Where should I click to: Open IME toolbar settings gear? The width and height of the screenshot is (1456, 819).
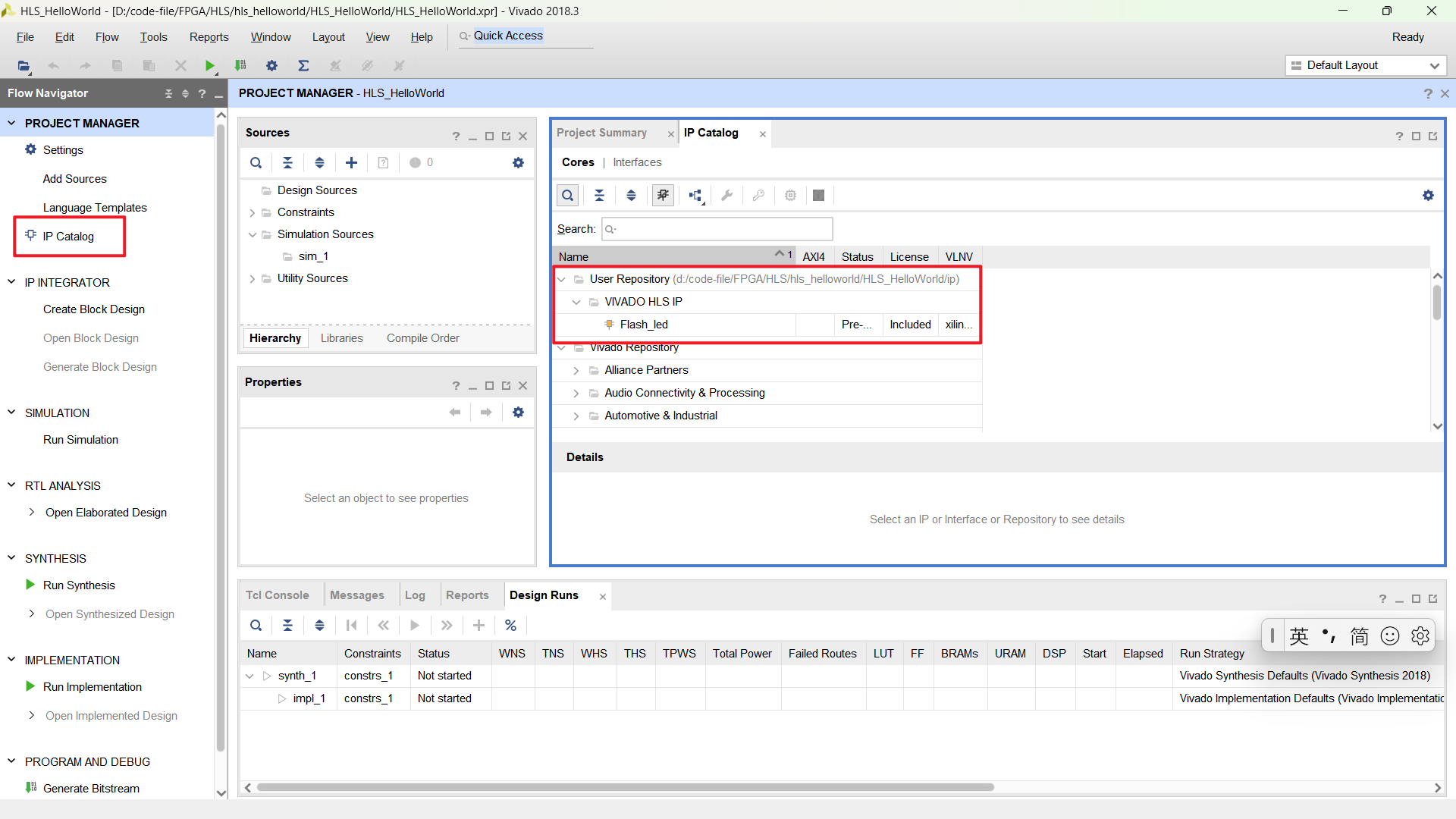(1420, 635)
